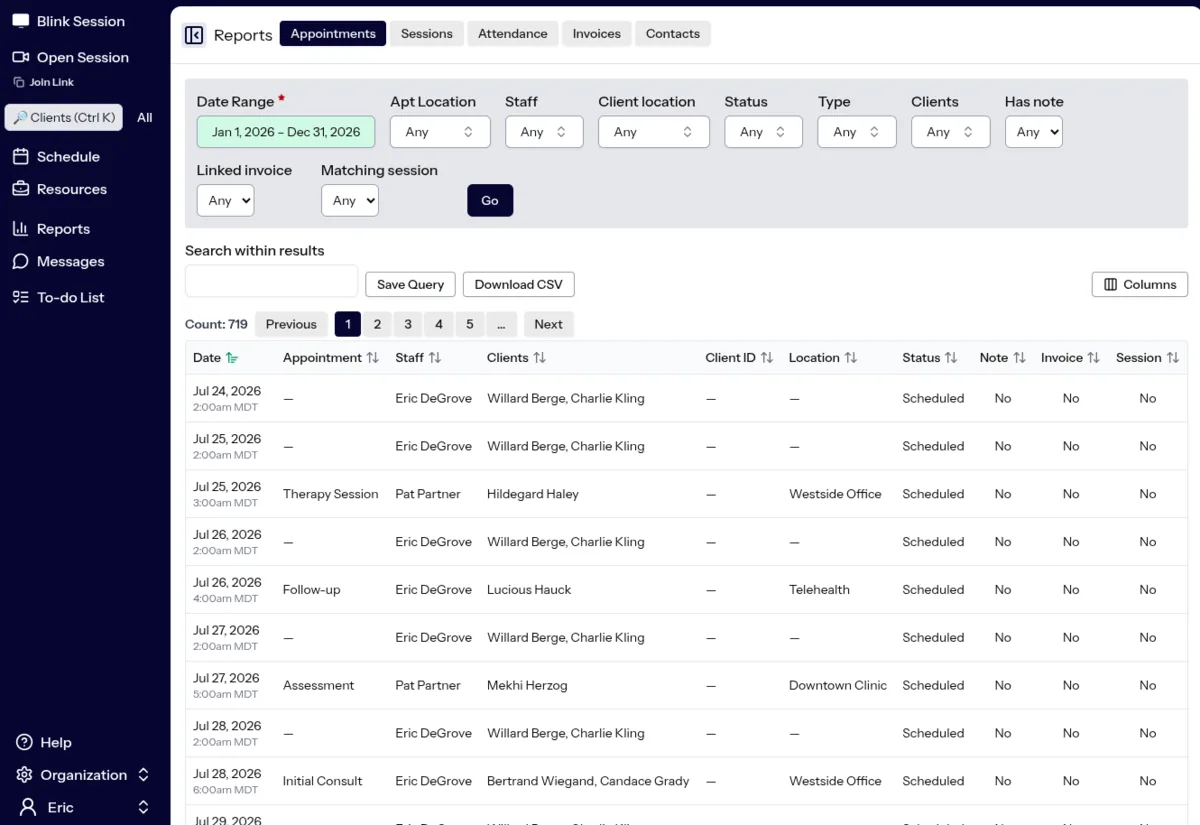Sort by Status column arrows
This screenshot has height=825, width=1200.
(951, 358)
